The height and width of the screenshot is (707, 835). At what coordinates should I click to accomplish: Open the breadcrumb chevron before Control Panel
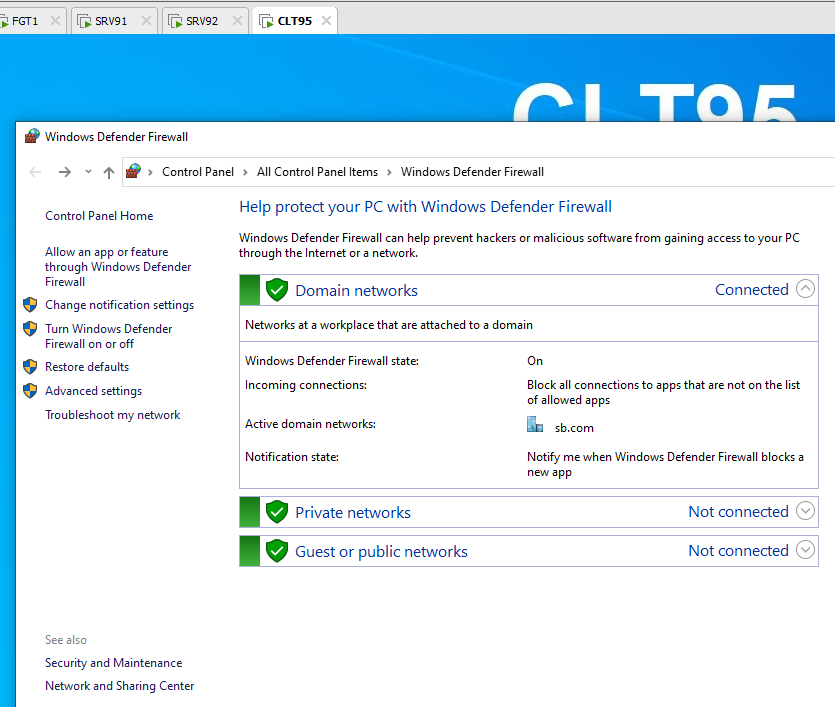pos(151,172)
